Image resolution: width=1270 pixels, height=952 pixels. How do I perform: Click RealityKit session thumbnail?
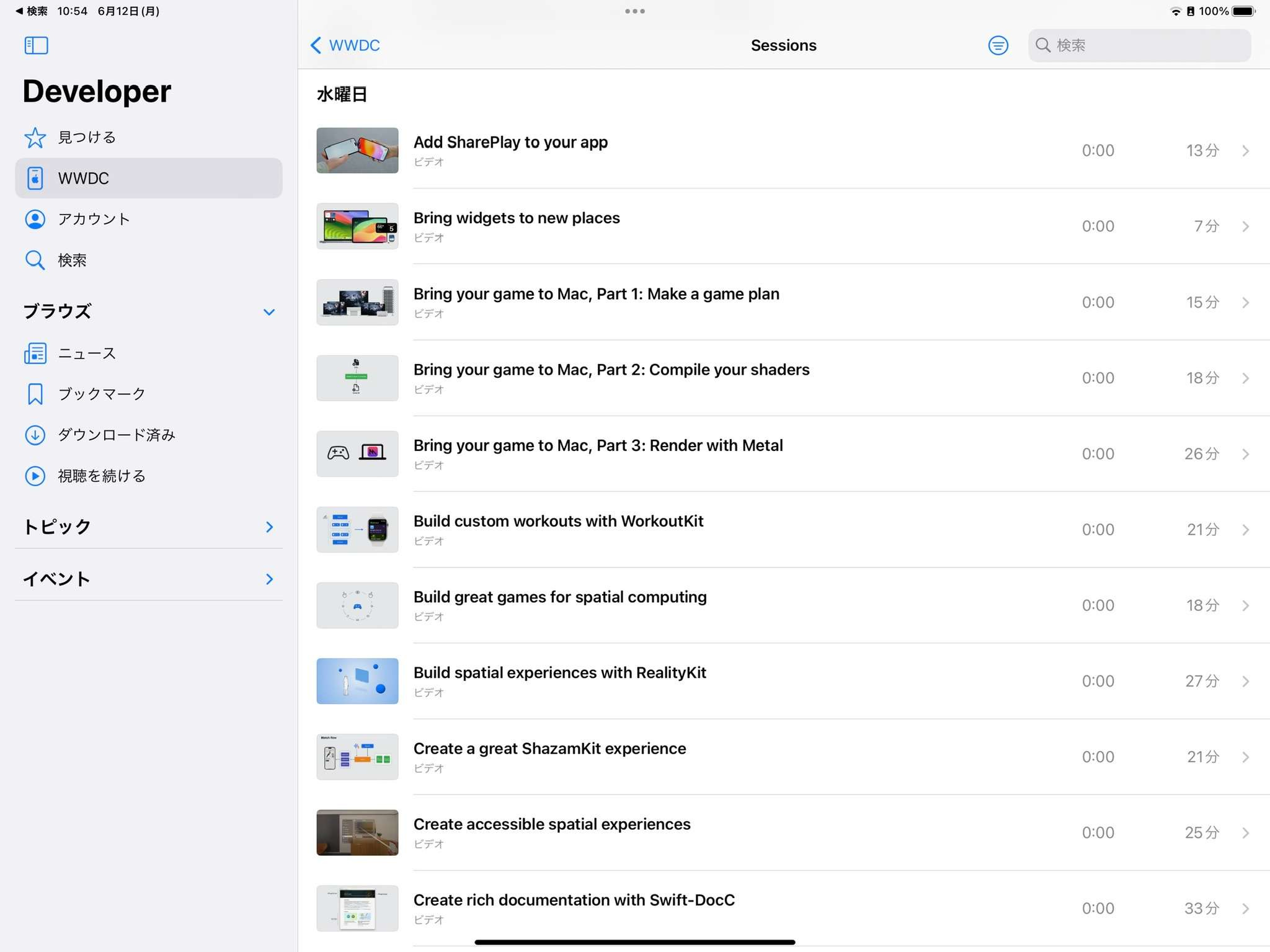pyautogui.click(x=357, y=681)
